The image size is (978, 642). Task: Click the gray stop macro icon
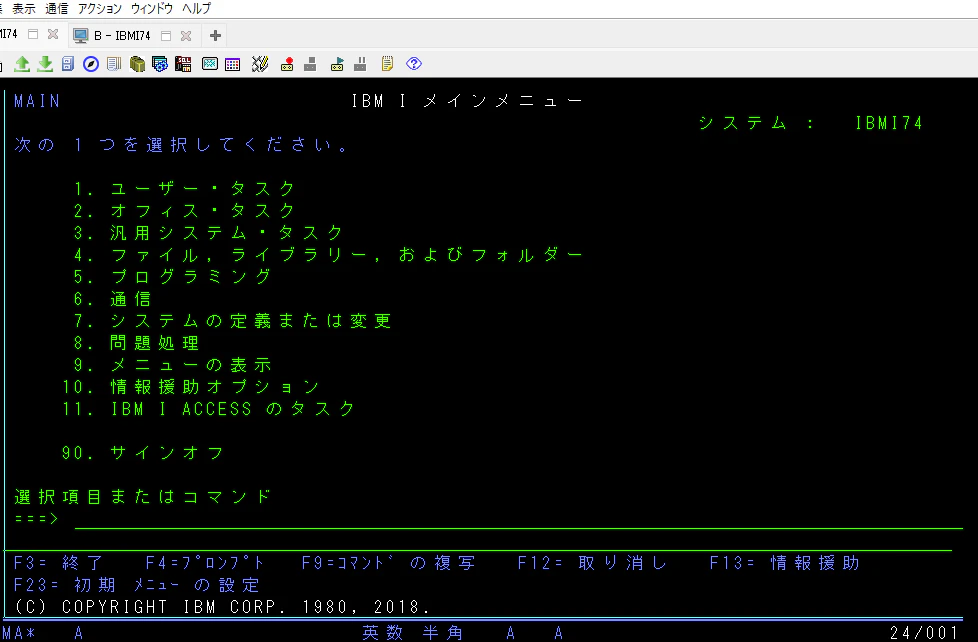pos(310,64)
